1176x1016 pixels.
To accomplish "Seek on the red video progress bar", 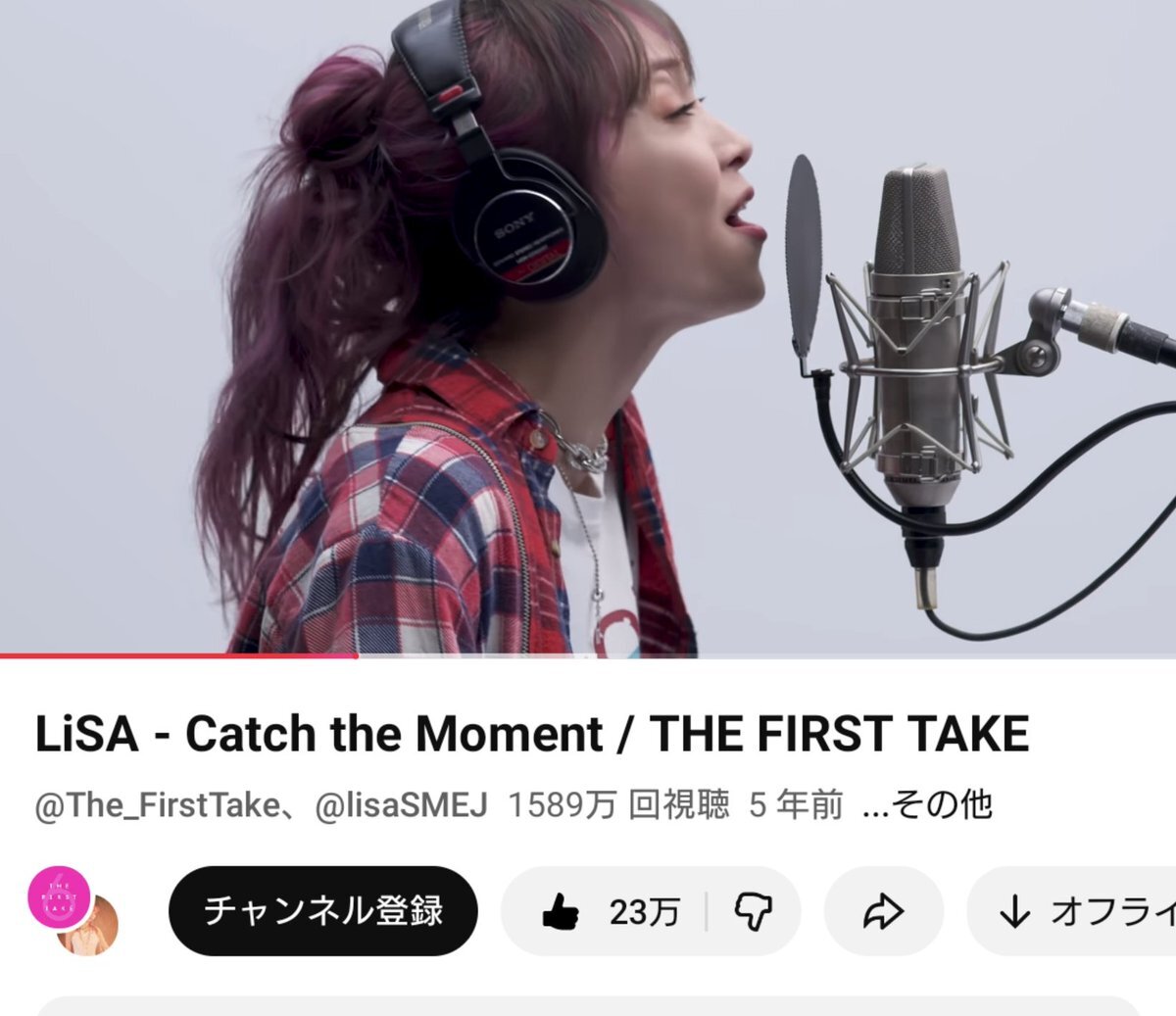I will pyautogui.click(x=178, y=654).
